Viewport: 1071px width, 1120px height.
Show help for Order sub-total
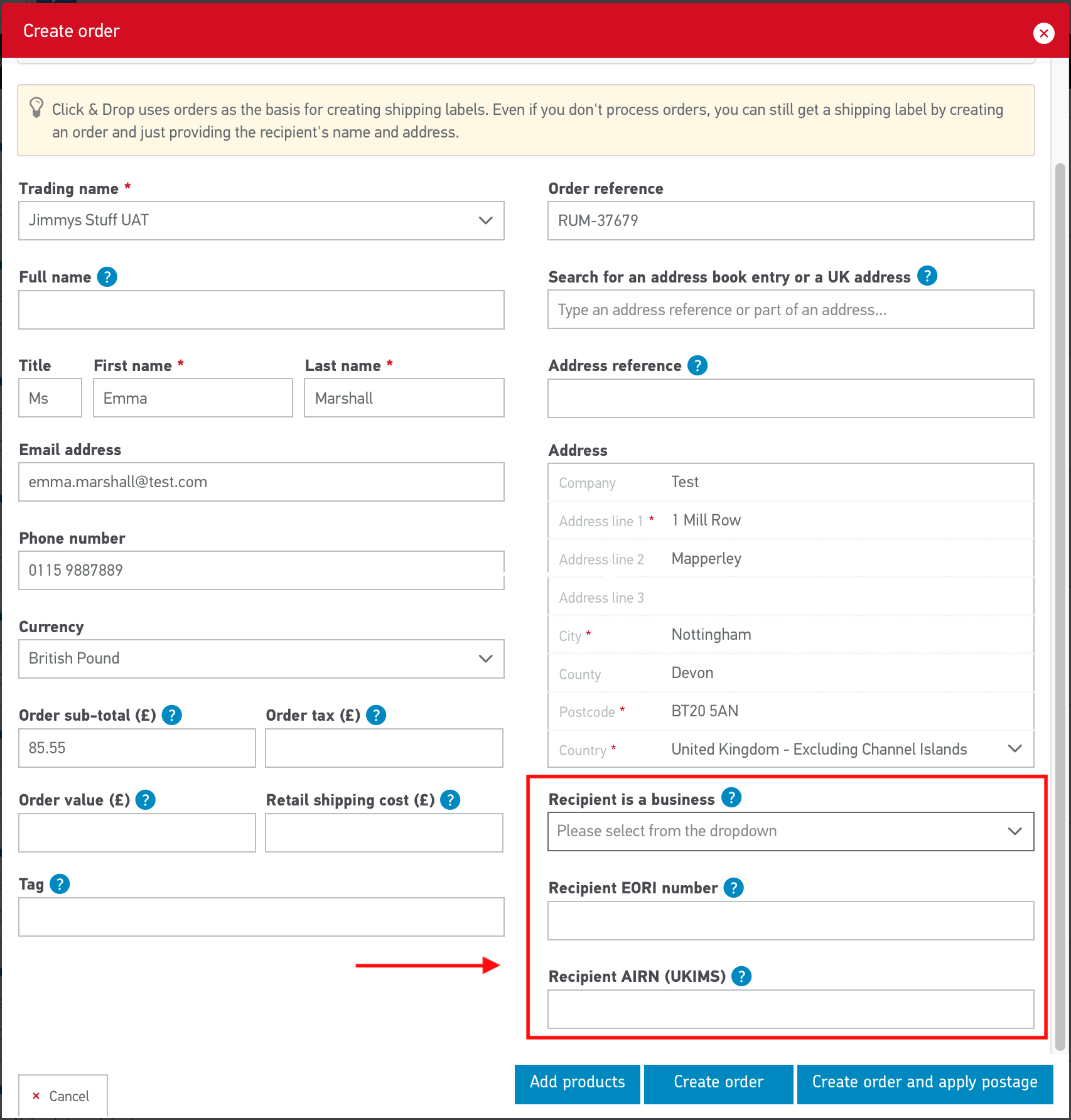tap(171, 715)
